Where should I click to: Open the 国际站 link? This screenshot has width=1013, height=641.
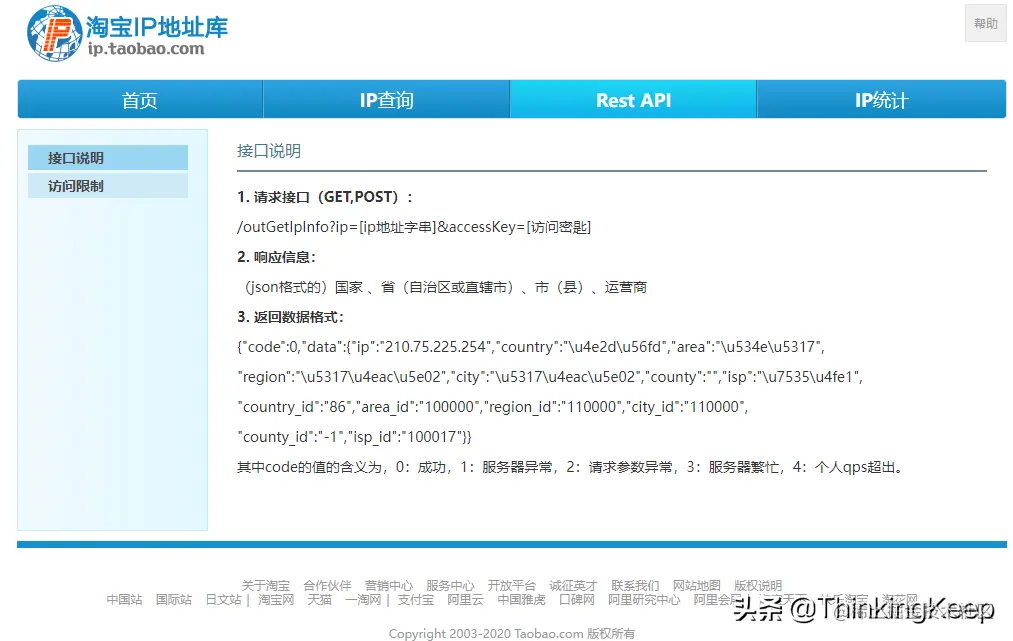(x=172, y=600)
